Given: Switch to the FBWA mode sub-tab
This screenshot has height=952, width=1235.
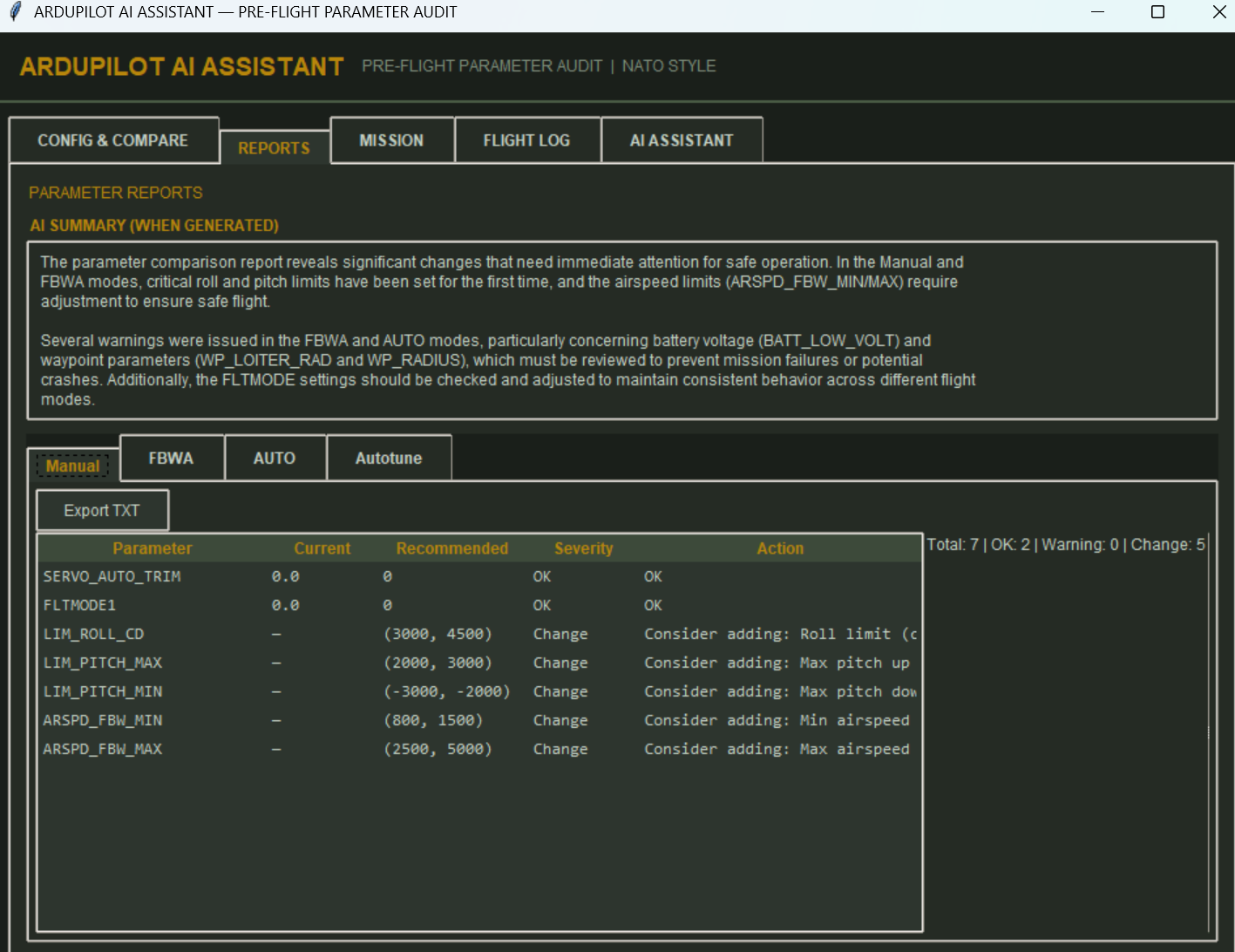Looking at the screenshot, I should [x=171, y=459].
